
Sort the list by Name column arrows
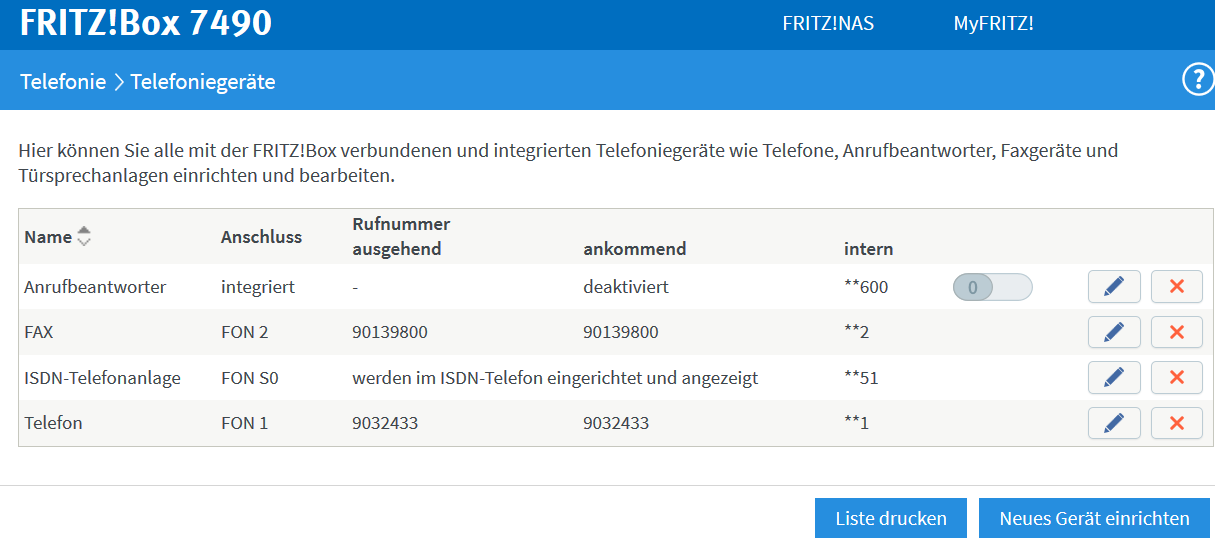84,237
